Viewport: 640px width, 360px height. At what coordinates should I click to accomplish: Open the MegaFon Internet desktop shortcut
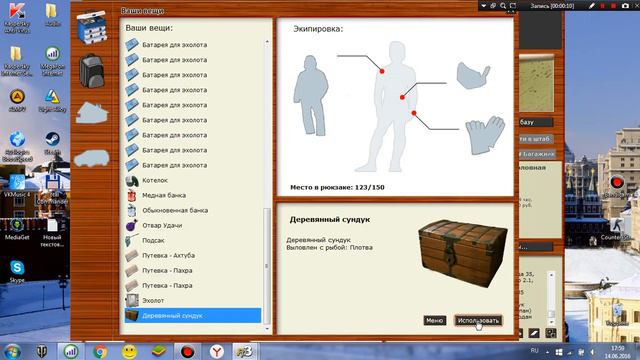click(52, 61)
